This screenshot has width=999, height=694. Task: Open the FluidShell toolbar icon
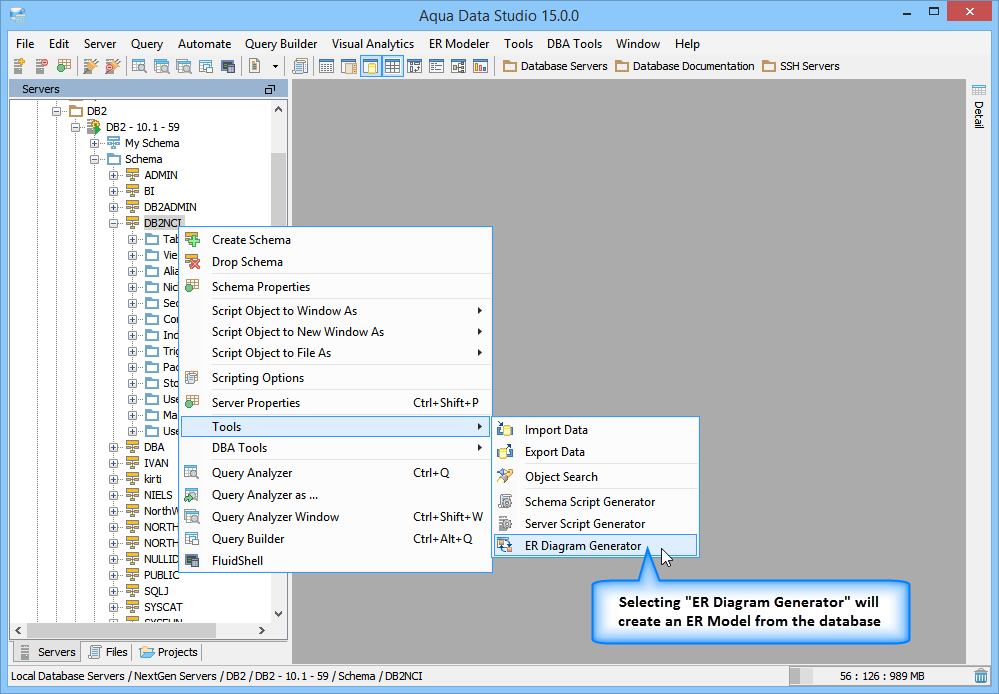point(228,66)
